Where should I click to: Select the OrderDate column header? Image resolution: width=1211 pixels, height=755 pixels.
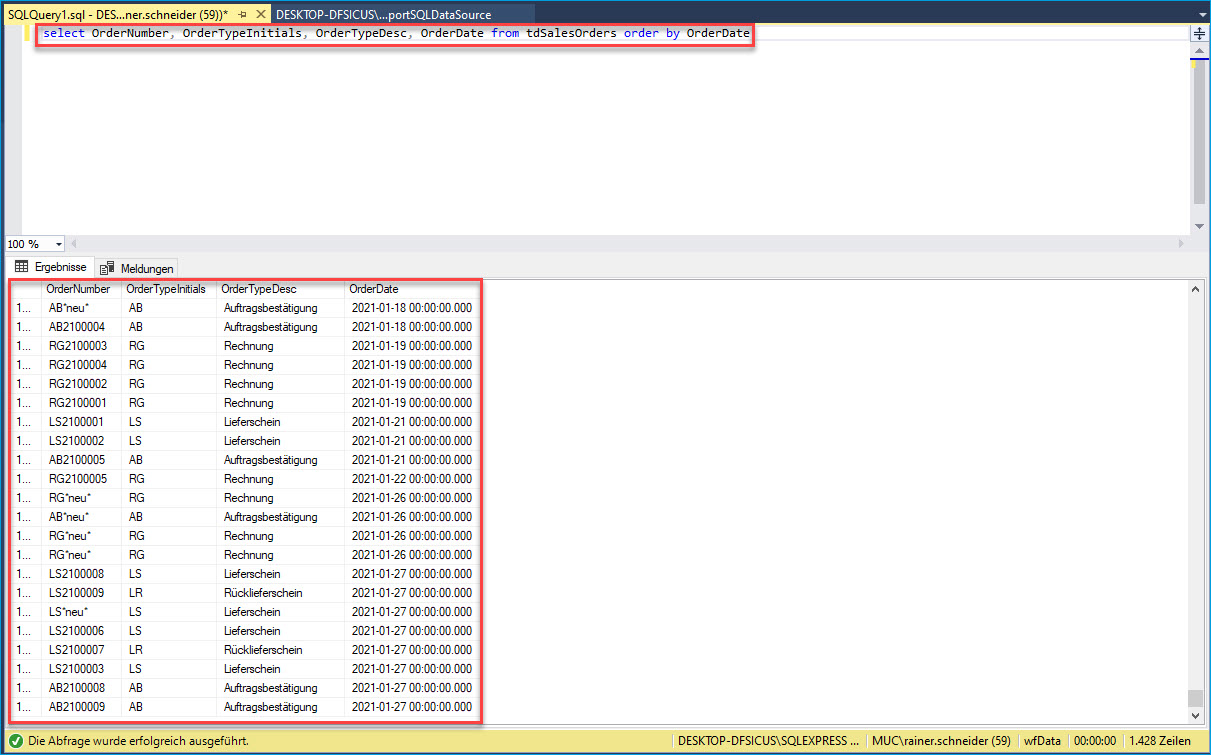click(373, 289)
